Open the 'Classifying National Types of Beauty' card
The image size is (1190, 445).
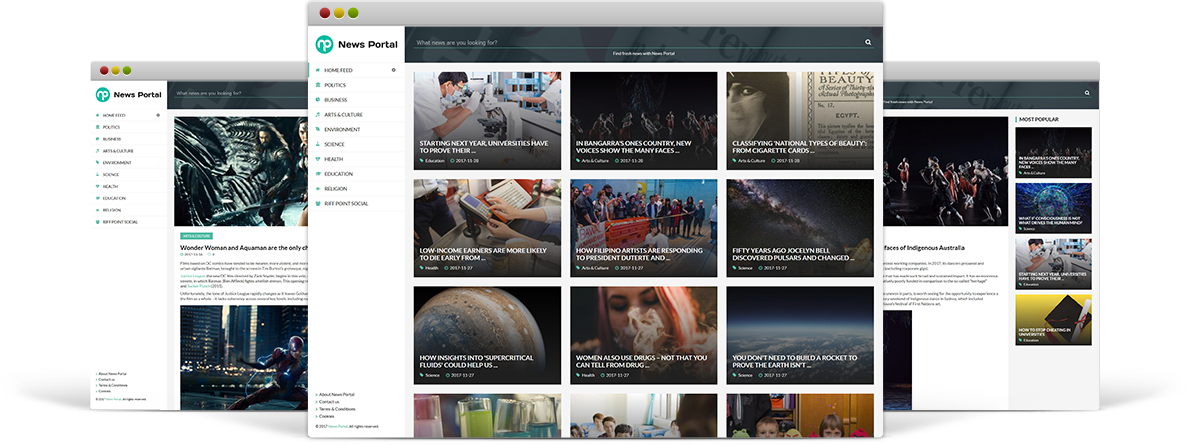click(800, 120)
